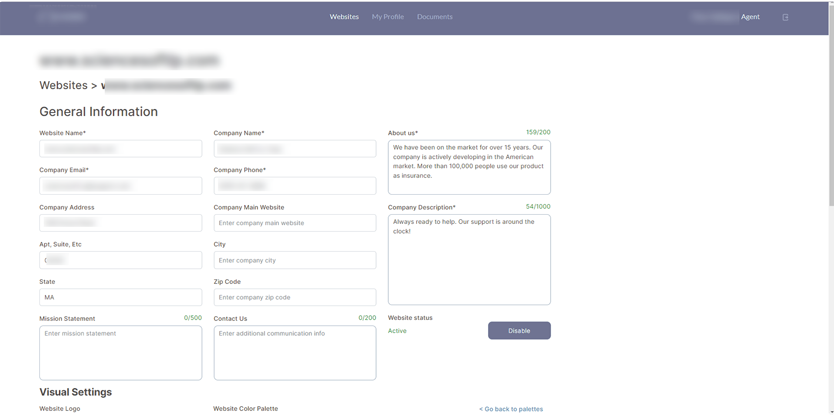Switch to My Profile tab
The height and width of the screenshot is (415, 834).
(388, 17)
